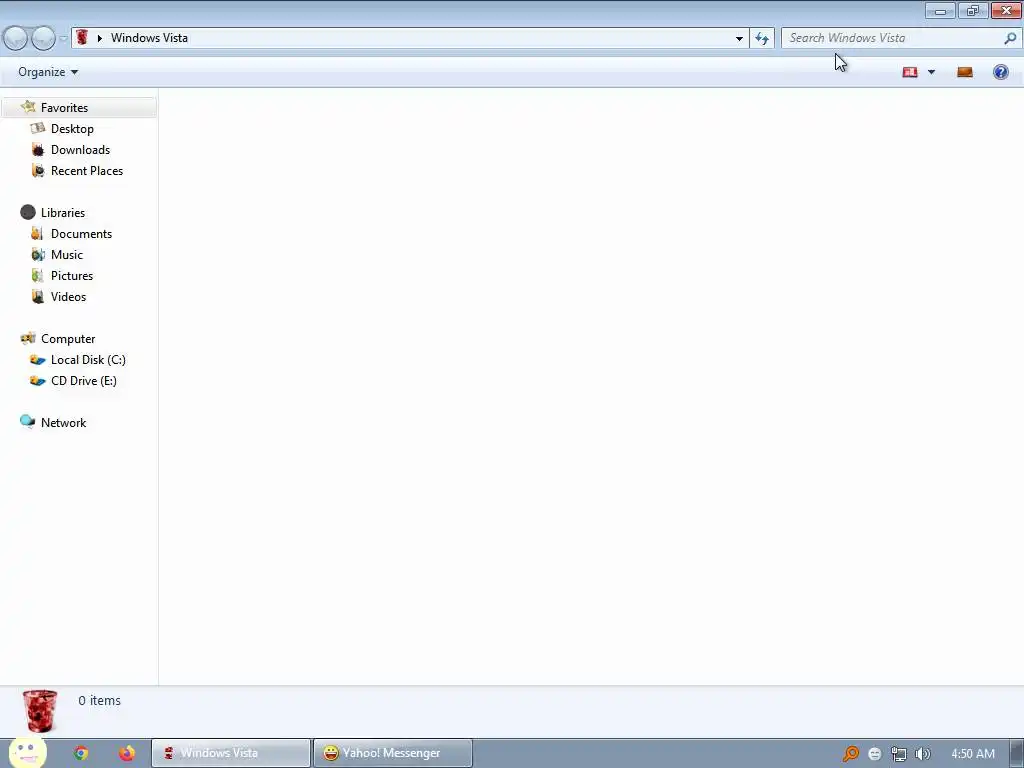This screenshot has width=1024, height=768.
Task: Click the smiley face tray icon
Action: click(874, 754)
